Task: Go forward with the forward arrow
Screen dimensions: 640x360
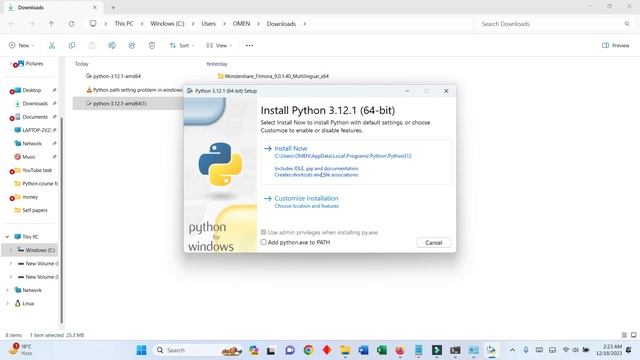Action: 31,24
